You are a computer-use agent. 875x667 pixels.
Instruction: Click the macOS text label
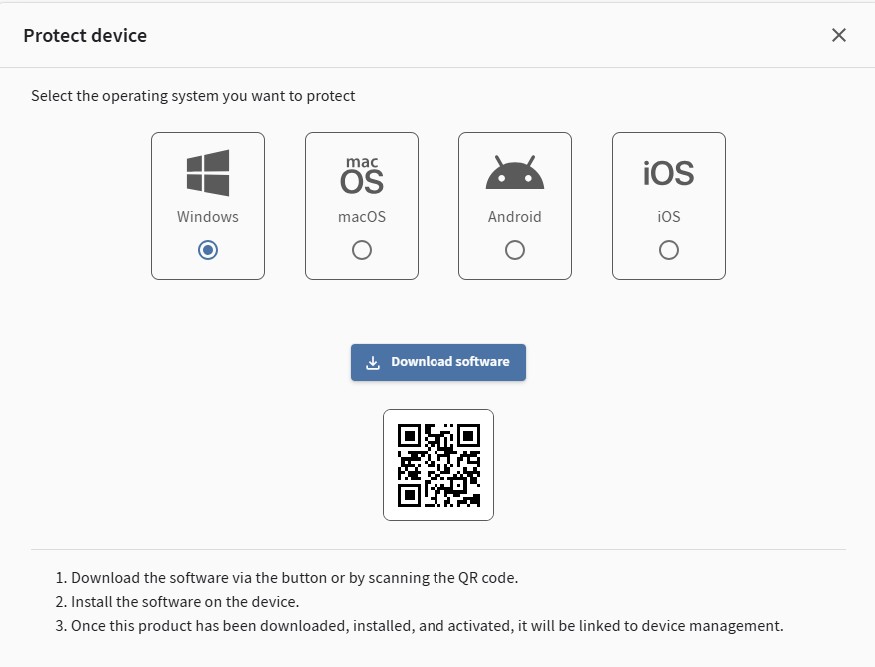point(362,216)
